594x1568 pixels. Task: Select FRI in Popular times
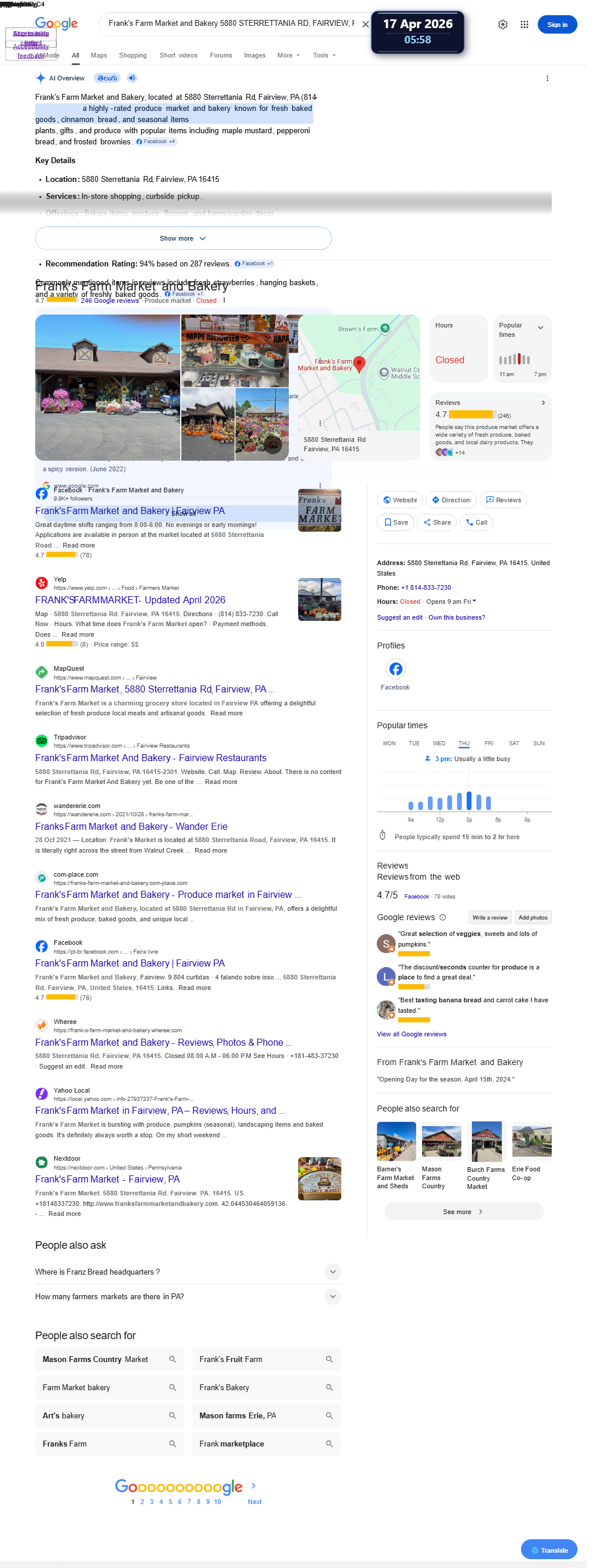pos(489,744)
